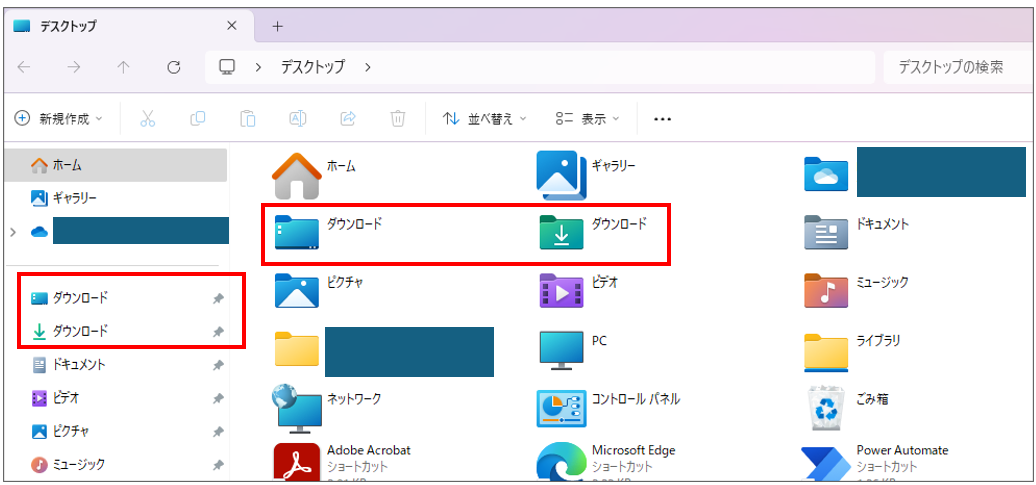Screen dimensions: 1036x485
Task: Click pin icon beside sidebar ドキュメント
Action: (218, 365)
